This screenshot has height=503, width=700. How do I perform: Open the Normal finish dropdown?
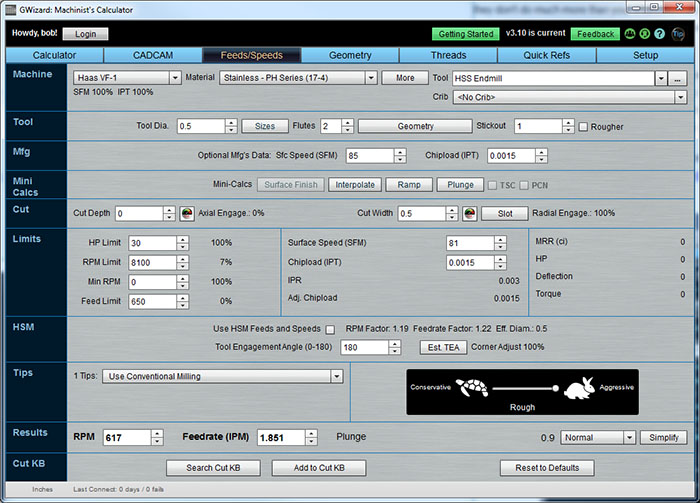[x=598, y=437]
